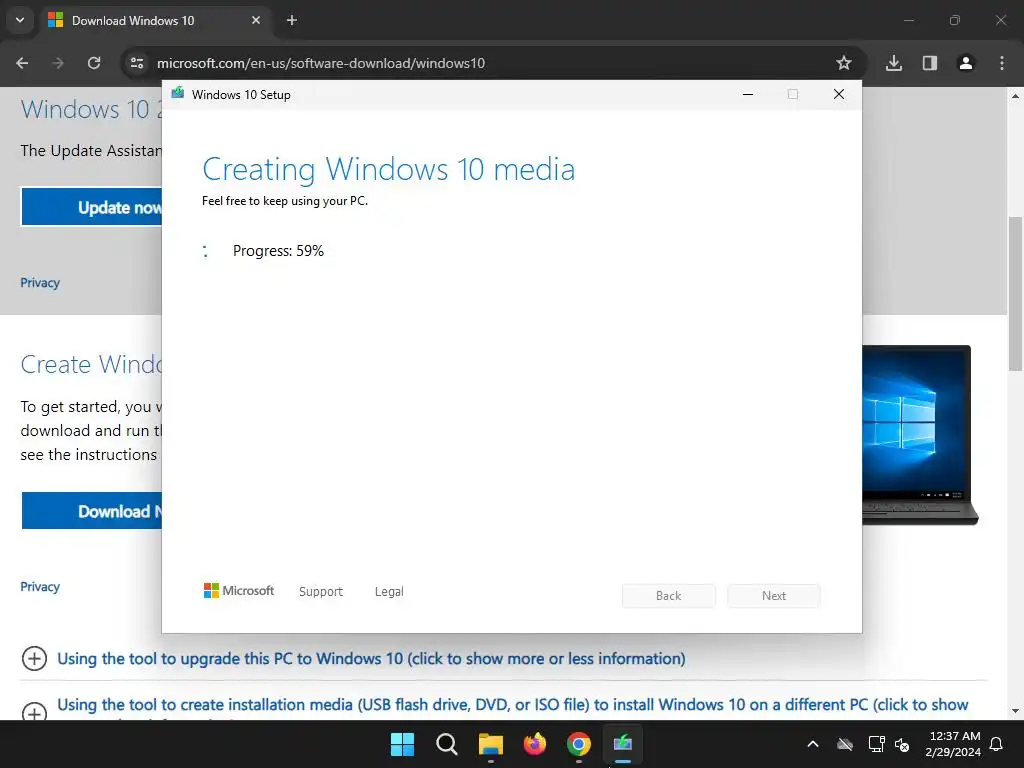Screen dimensions: 1024x768
Task: Click the address bar URL
Action: click(x=321, y=63)
